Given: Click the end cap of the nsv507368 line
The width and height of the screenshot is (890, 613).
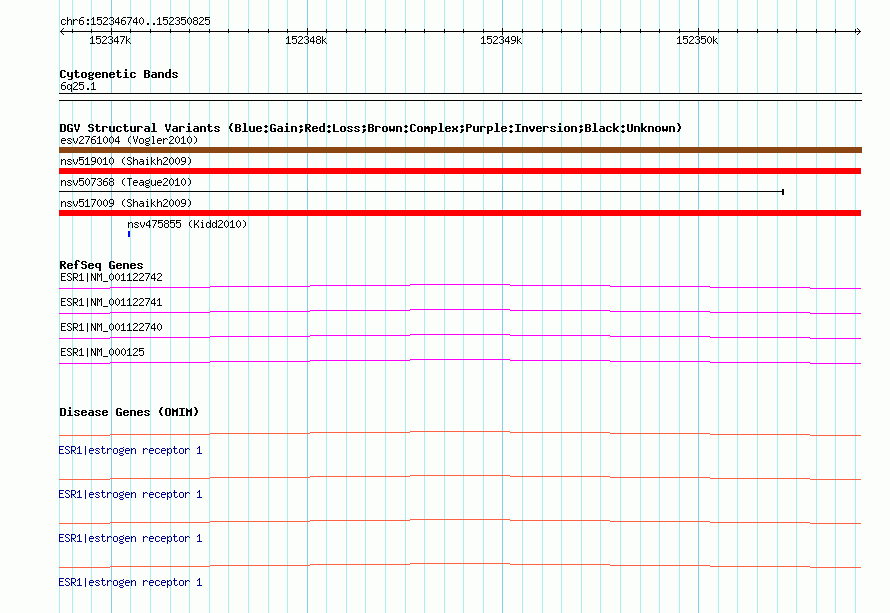Looking at the screenshot, I should tap(783, 192).
